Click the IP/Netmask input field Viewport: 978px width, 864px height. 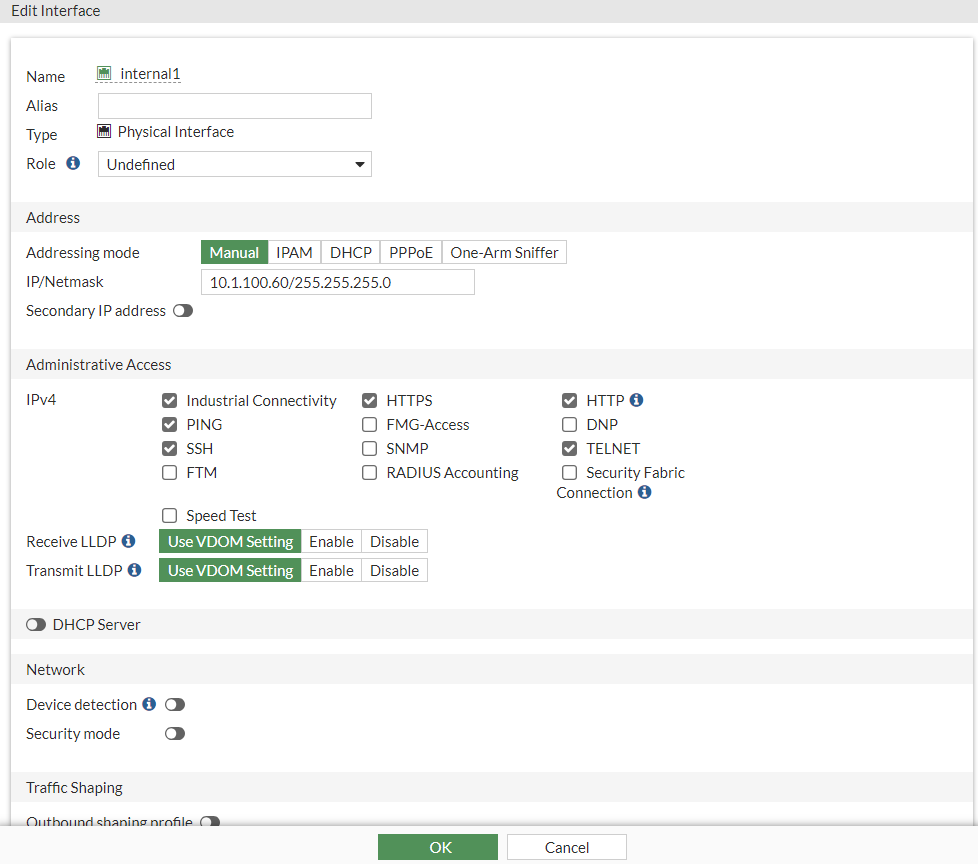(337, 281)
